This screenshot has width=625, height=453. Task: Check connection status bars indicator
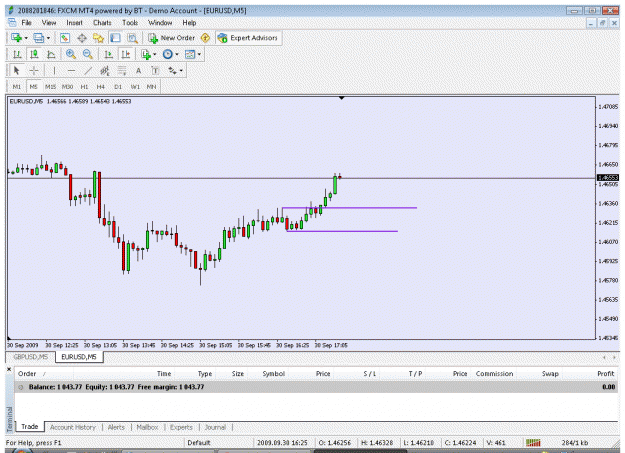[x=533, y=442]
